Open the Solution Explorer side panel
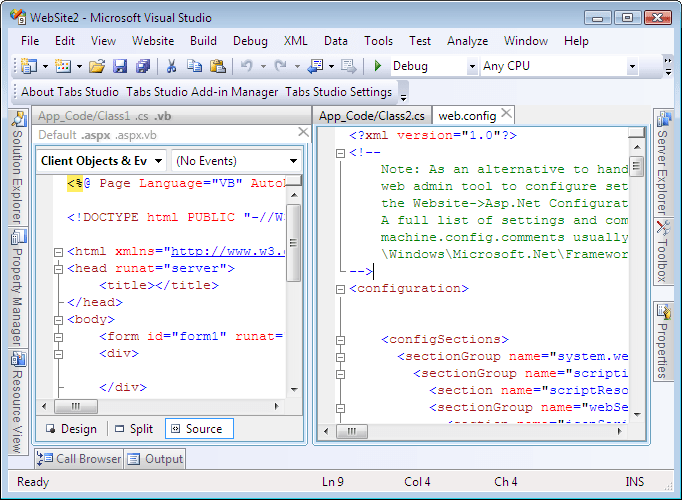The width and height of the screenshot is (682, 500). pyautogui.click(x=18, y=168)
